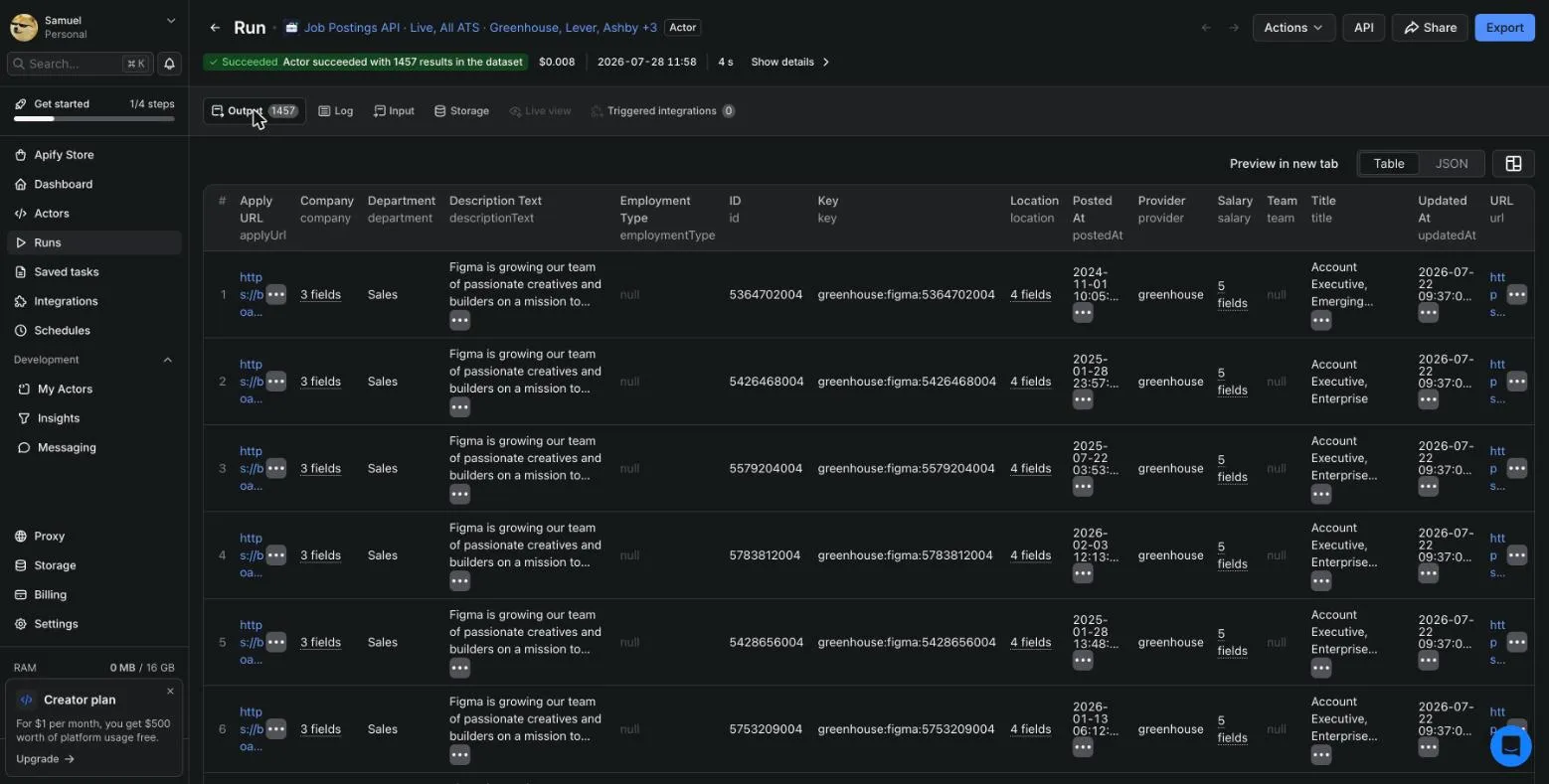The image size is (1549, 784).
Task: Open the Actions dropdown
Action: point(1293,28)
